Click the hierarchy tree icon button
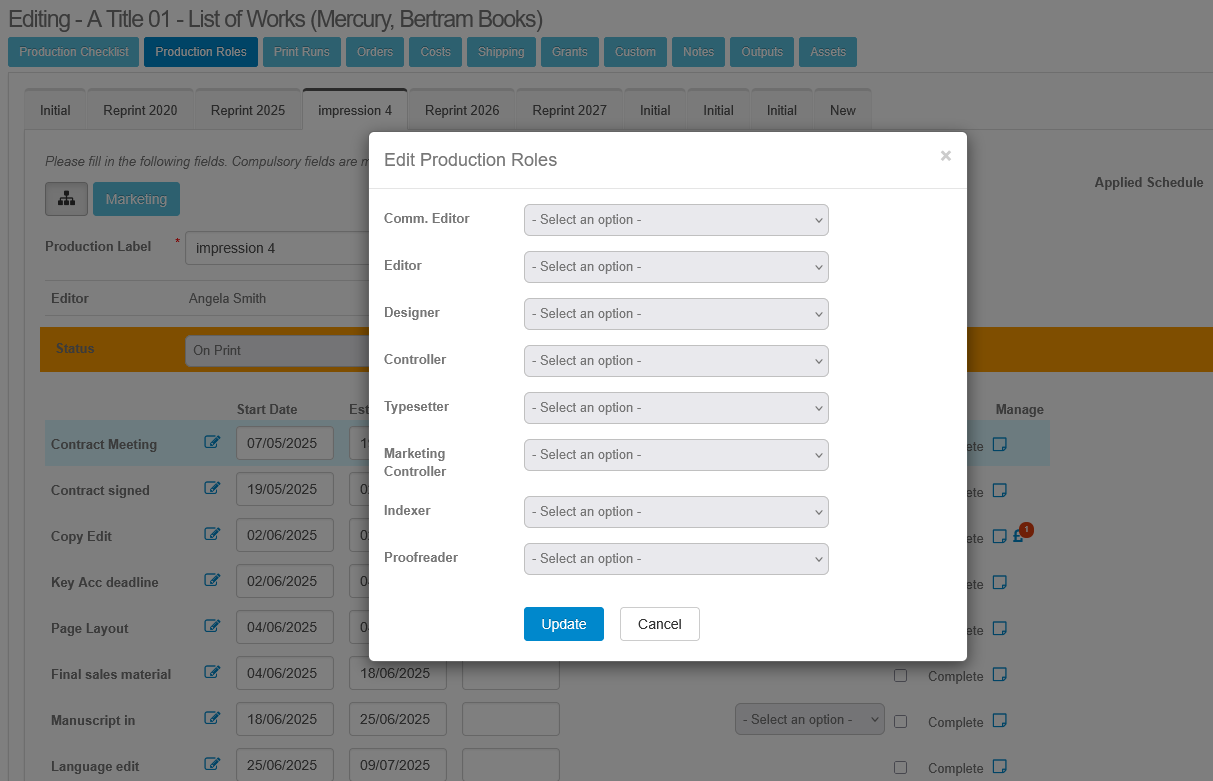The height and width of the screenshot is (781, 1213). coord(66,199)
